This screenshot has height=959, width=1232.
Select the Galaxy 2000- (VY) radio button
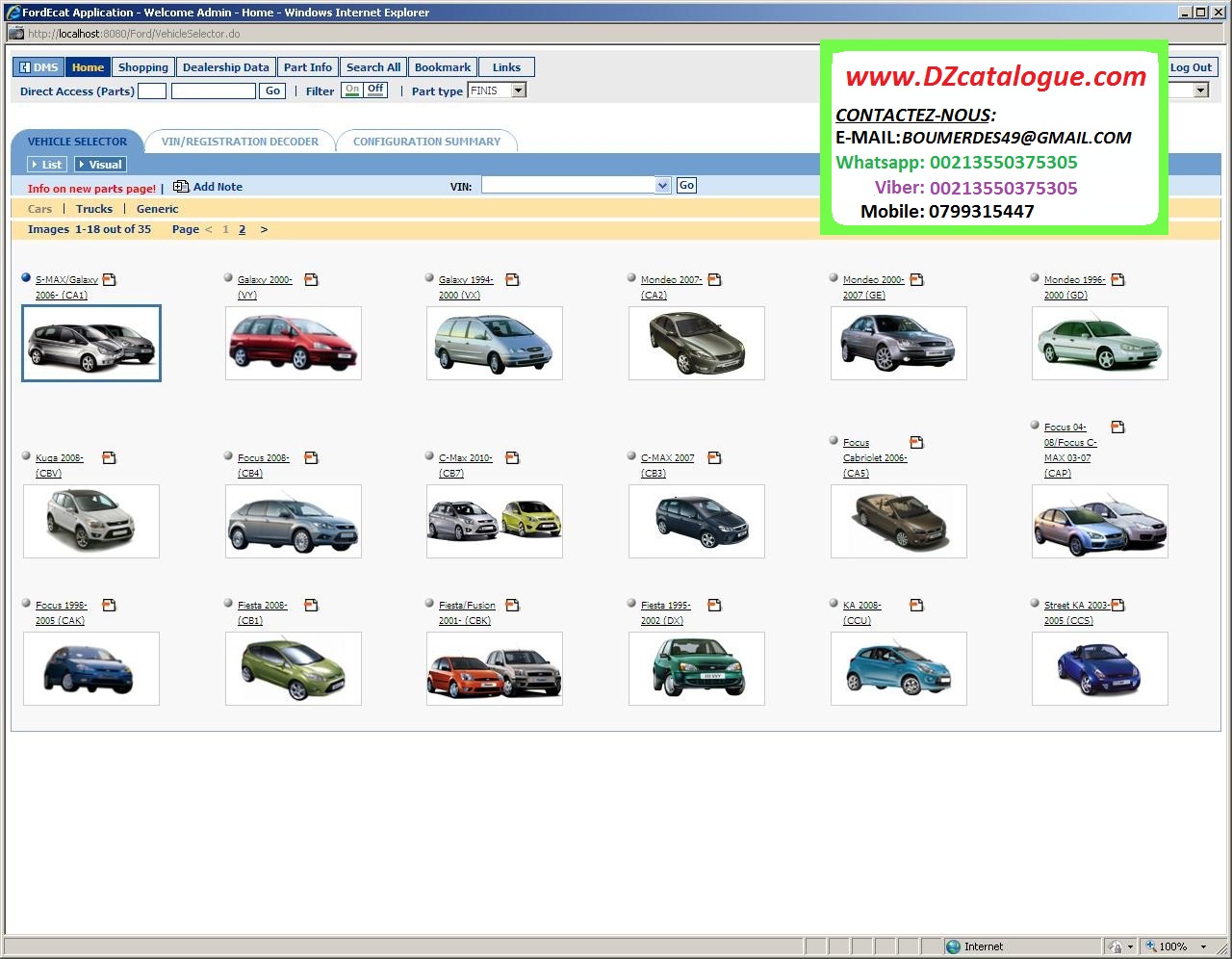coord(228,277)
